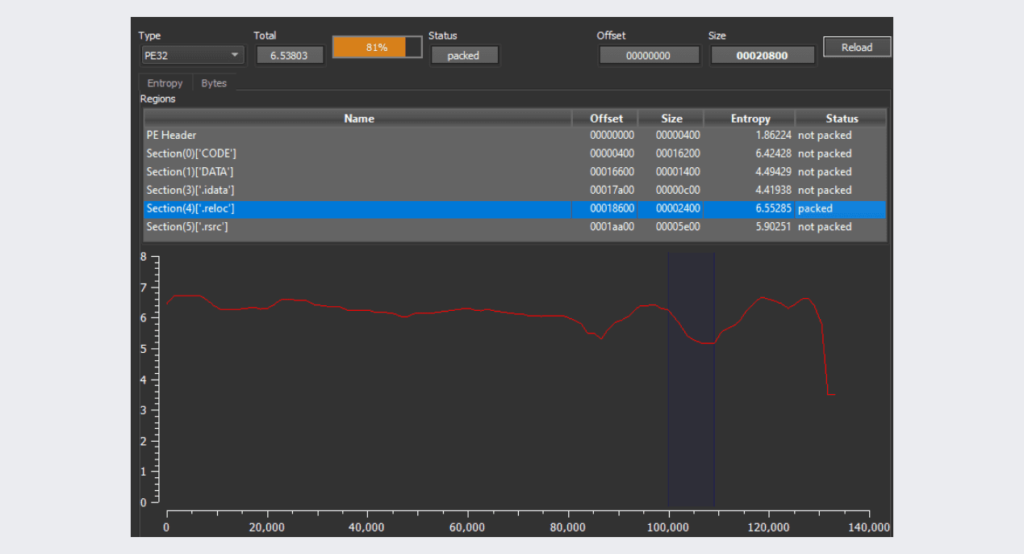Click offset 00000400 of CODE section
The image size is (1024, 554).
[x=612, y=154]
